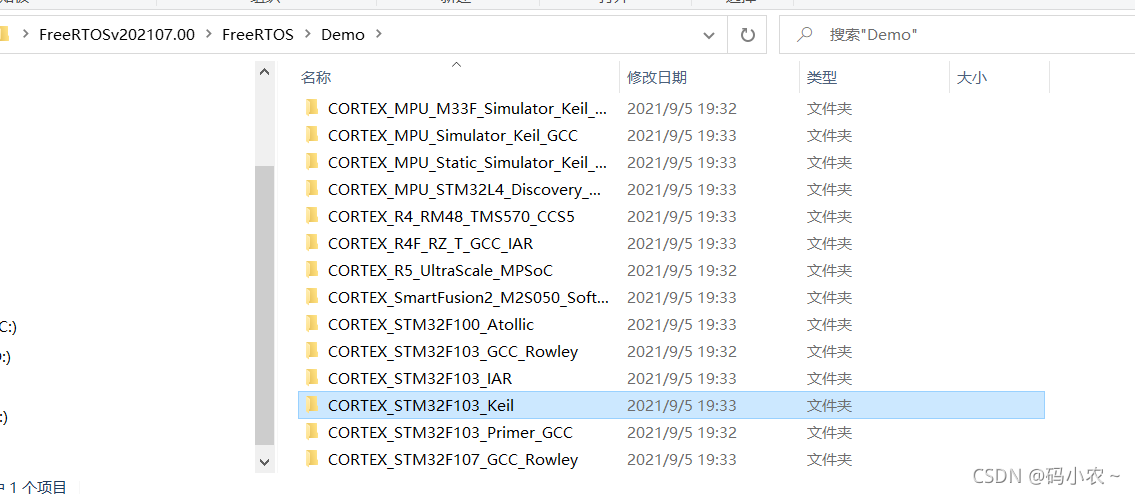This screenshot has height=494, width=1135.
Task: Select folder name CORTEX_R4F_RZ_T_GCC_IAR
Action: [x=430, y=243]
